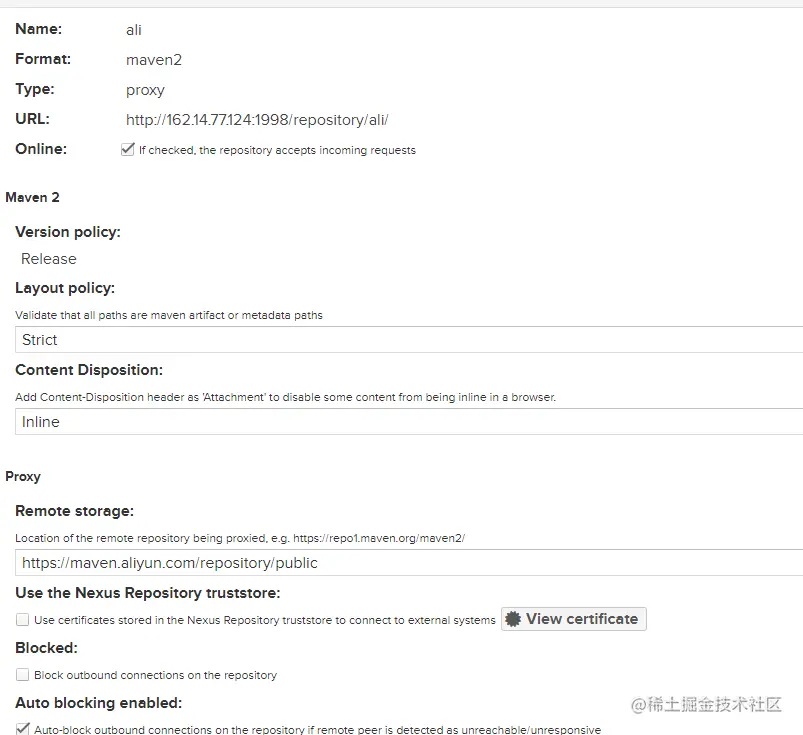Click help text 'Validate that all paths are maven artifact'

pyautogui.click(x=169, y=315)
